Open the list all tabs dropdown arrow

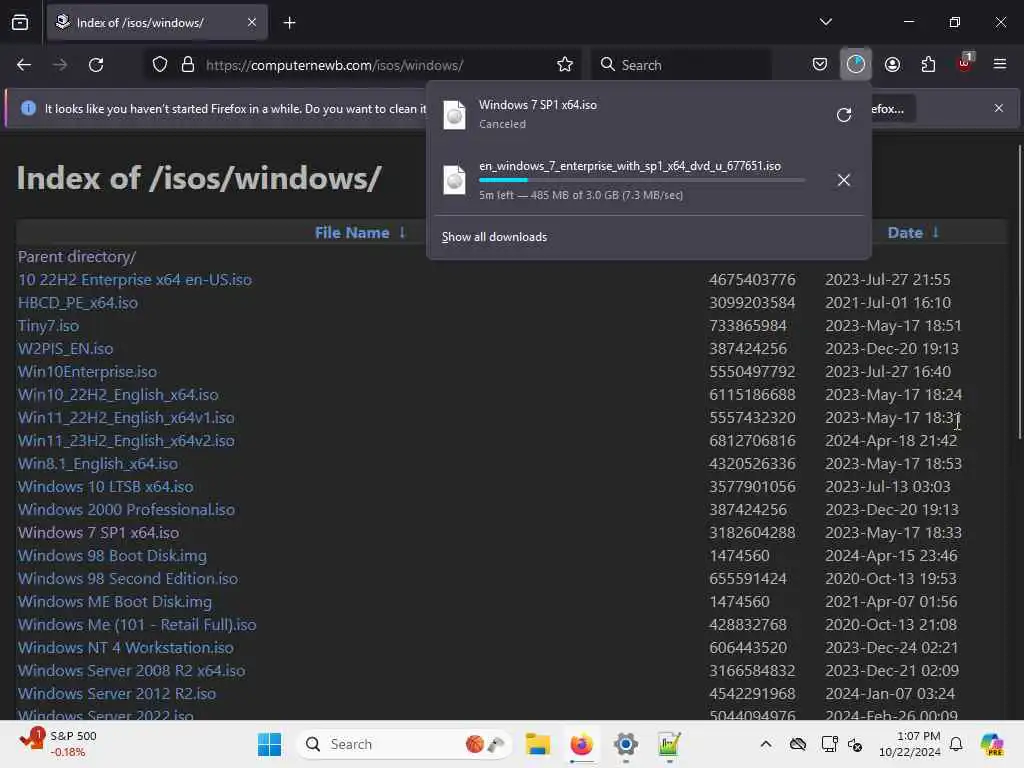coord(825,22)
